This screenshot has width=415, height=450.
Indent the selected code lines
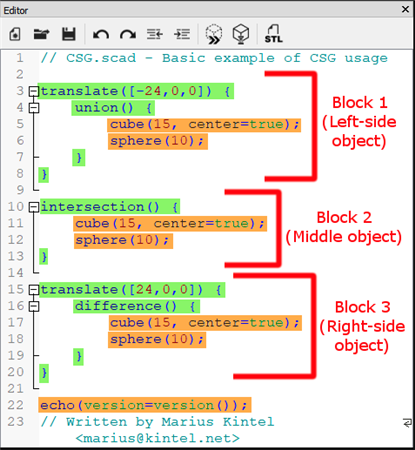click(182, 34)
